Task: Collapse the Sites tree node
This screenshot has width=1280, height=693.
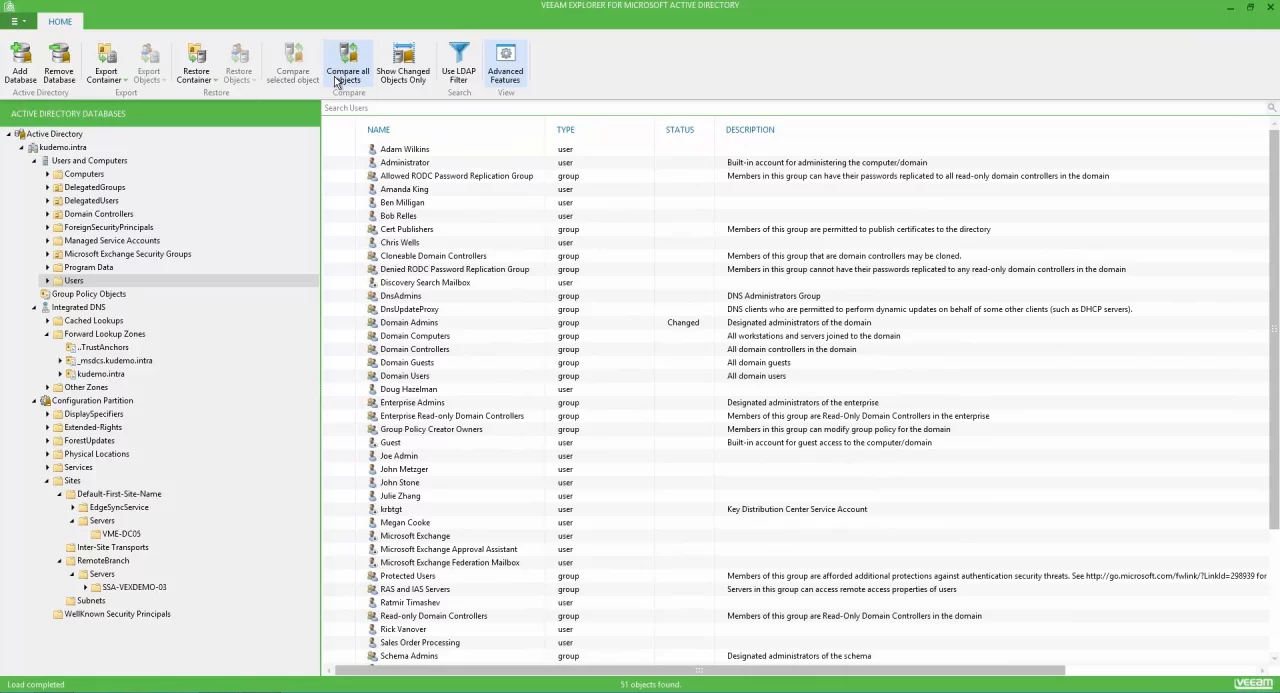Action: click(x=47, y=481)
